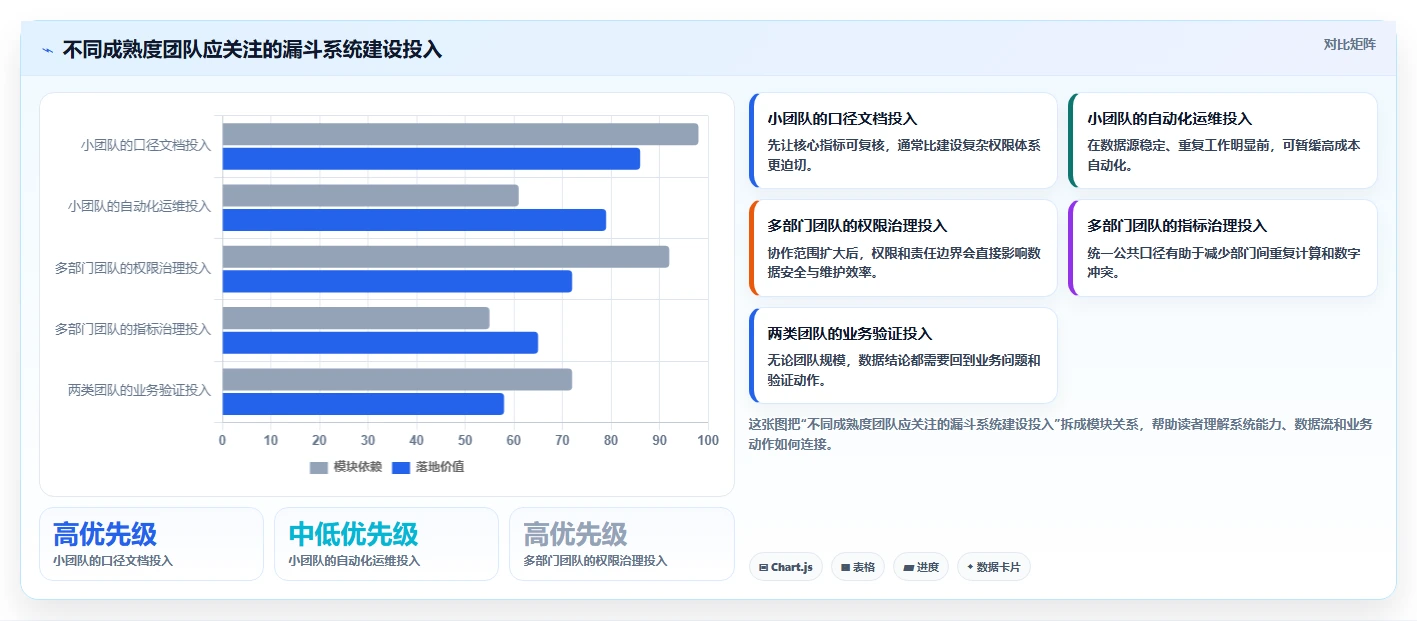The width and height of the screenshot is (1417, 621).
Task: Open the 小团队的自动化运维投入 description card
Action: point(1223,141)
